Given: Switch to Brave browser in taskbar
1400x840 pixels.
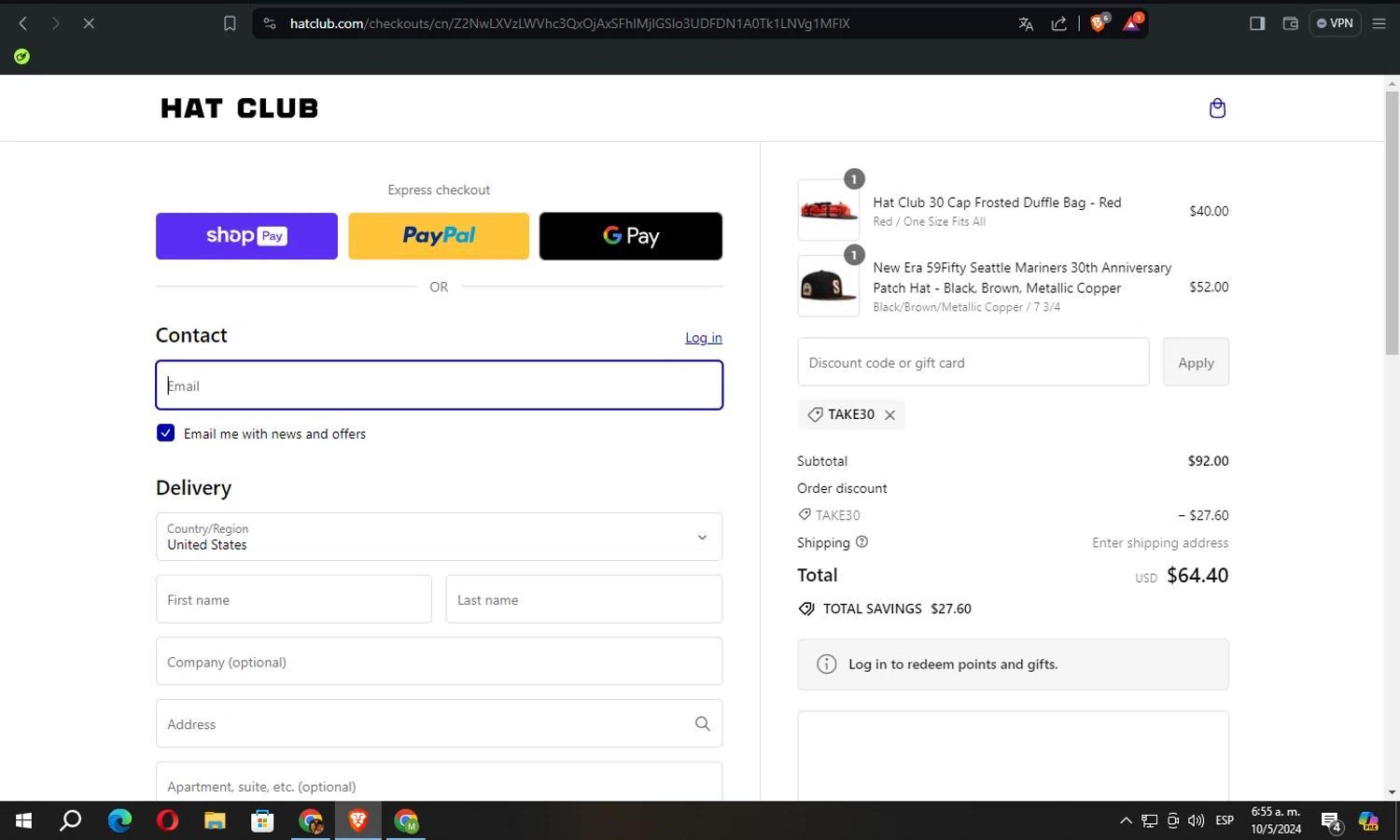Looking at the screenshot, I should click(x=358, y=821).
